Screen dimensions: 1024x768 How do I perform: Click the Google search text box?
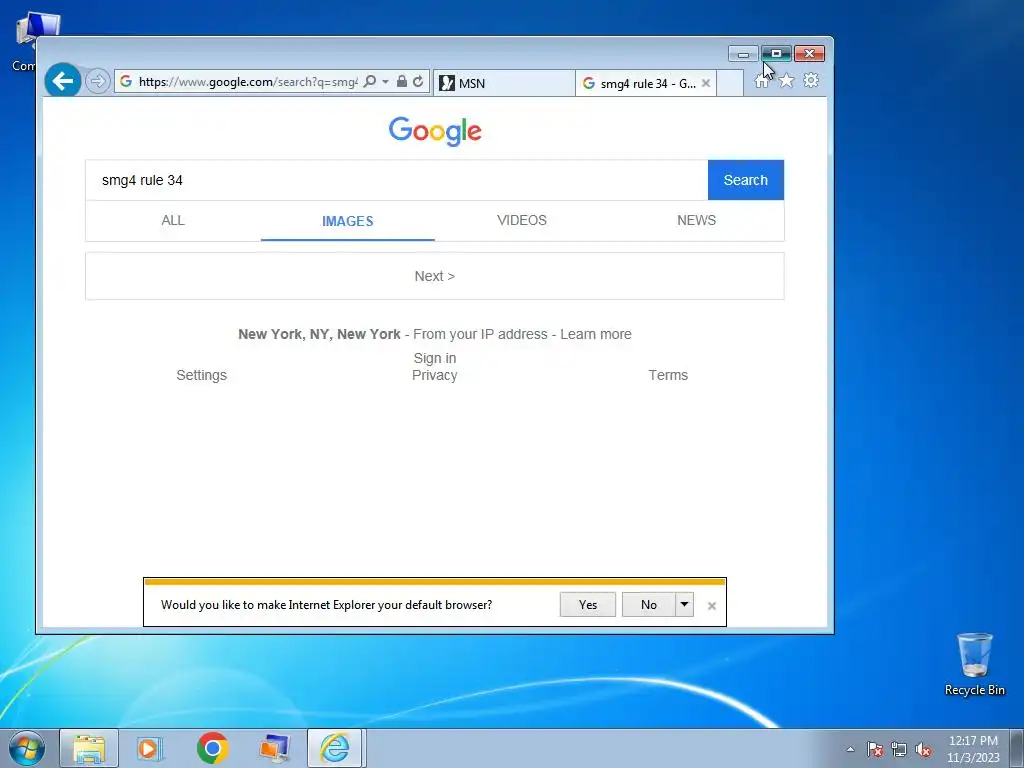click(x=396, y=180)
